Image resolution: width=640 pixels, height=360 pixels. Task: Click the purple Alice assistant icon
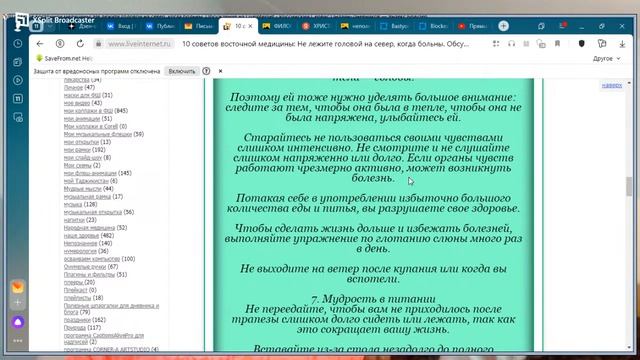(18, 322)
